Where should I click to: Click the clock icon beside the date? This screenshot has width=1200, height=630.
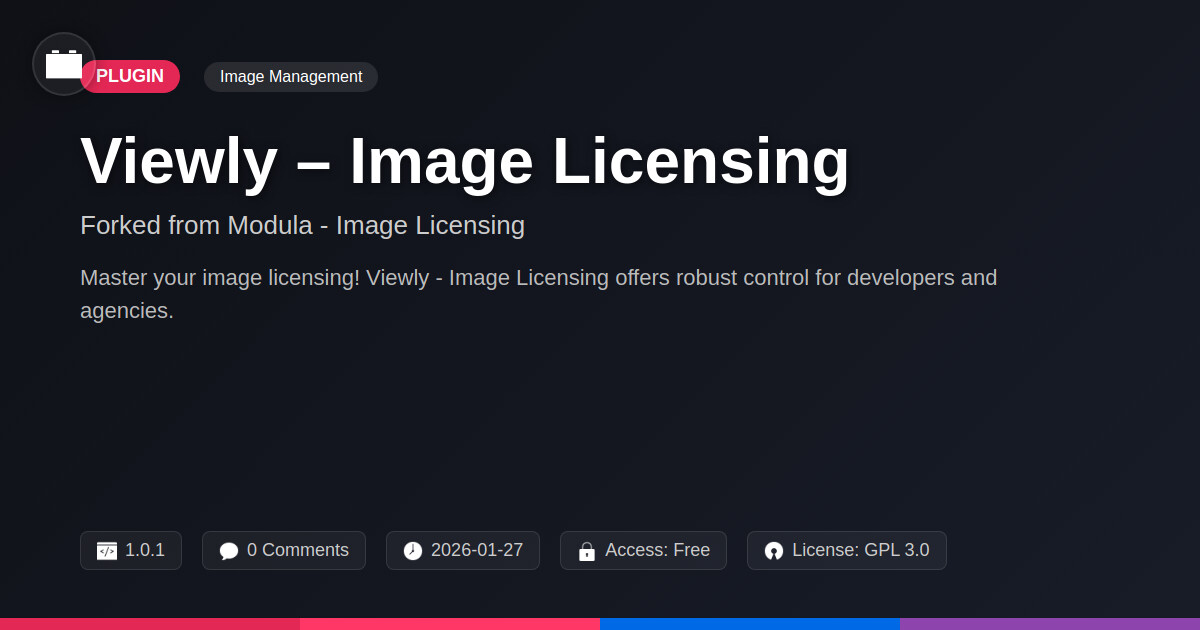(x=413, y=551)
